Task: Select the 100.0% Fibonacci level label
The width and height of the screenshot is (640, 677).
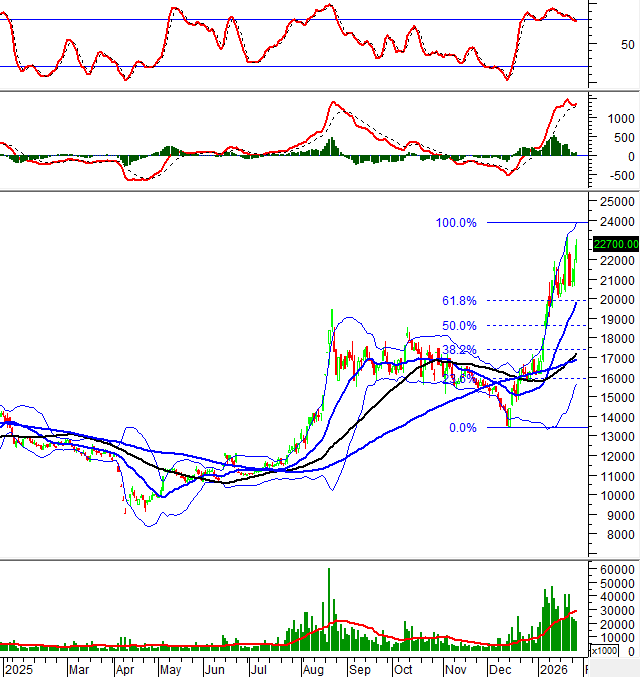Action: (x=456, y=223)
